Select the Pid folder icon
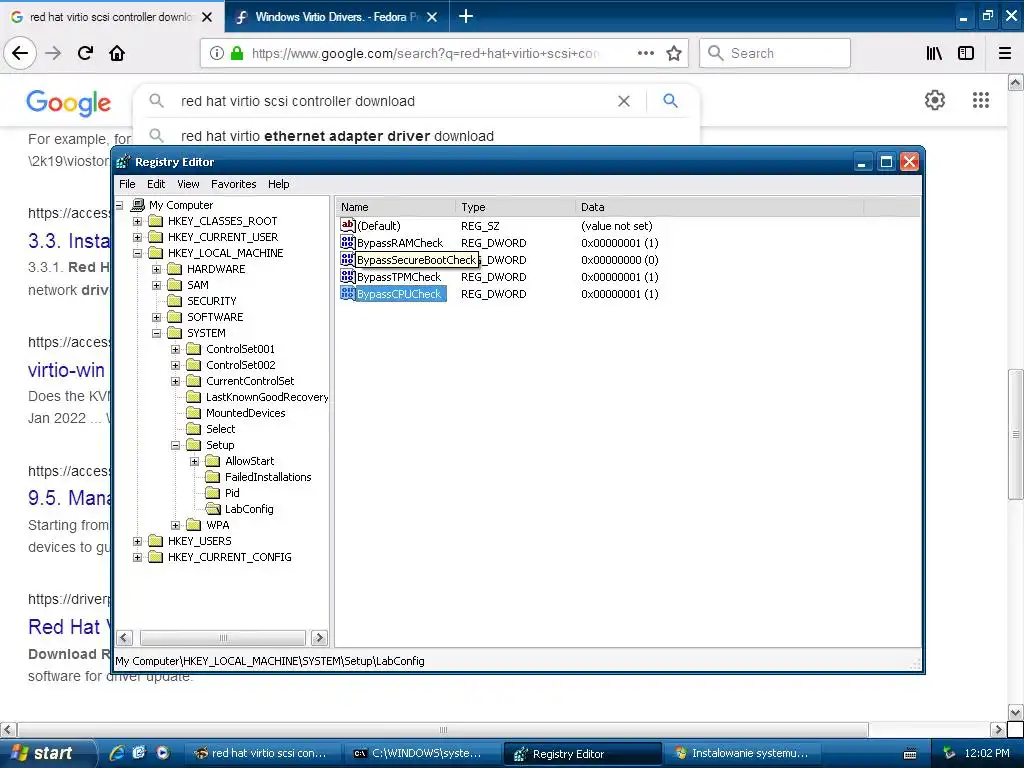 [213, 493]
